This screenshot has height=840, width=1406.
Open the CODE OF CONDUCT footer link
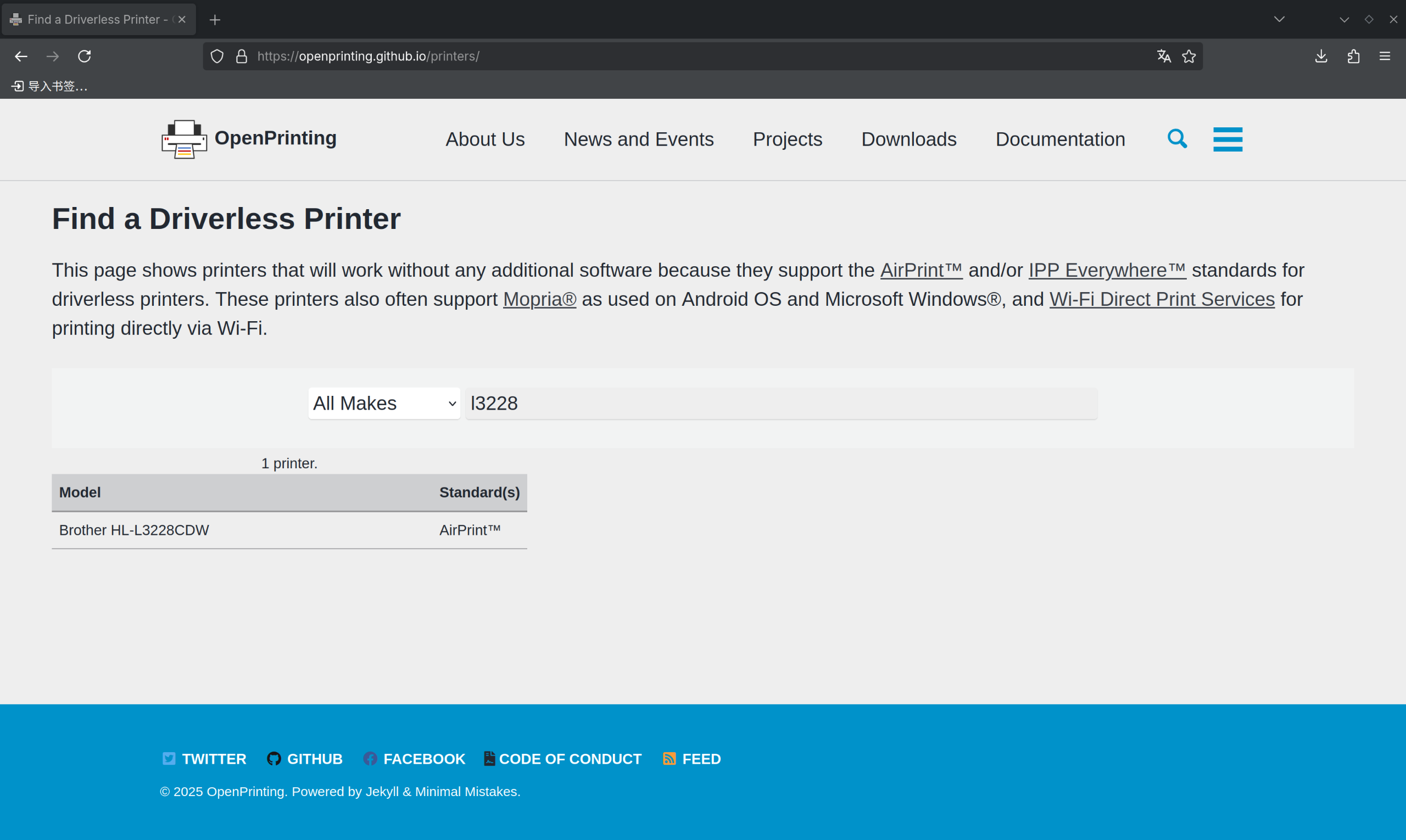pyautogui.click(x=563, y=759)
